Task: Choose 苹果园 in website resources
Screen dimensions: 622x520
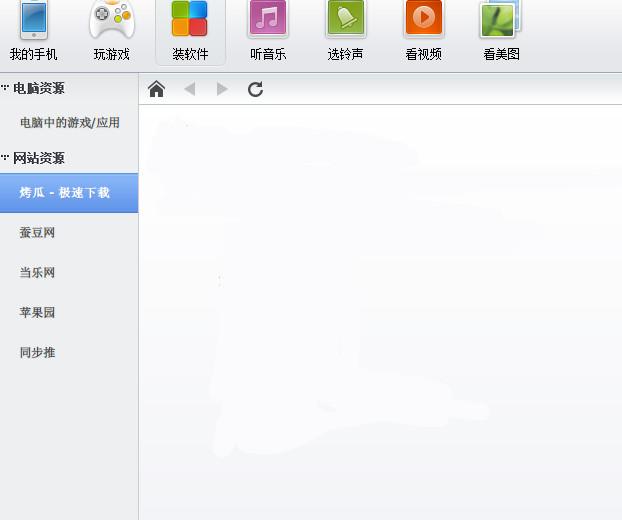Action: click(x=37, y=312)
